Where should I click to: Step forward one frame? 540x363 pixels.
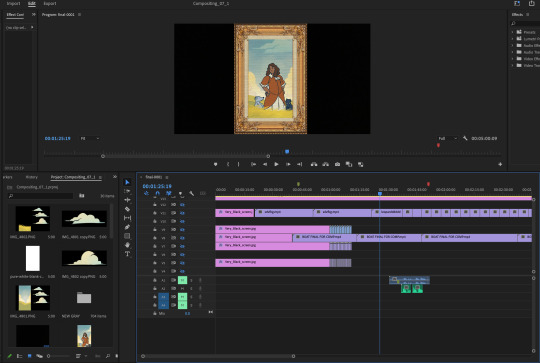[288, 165]
